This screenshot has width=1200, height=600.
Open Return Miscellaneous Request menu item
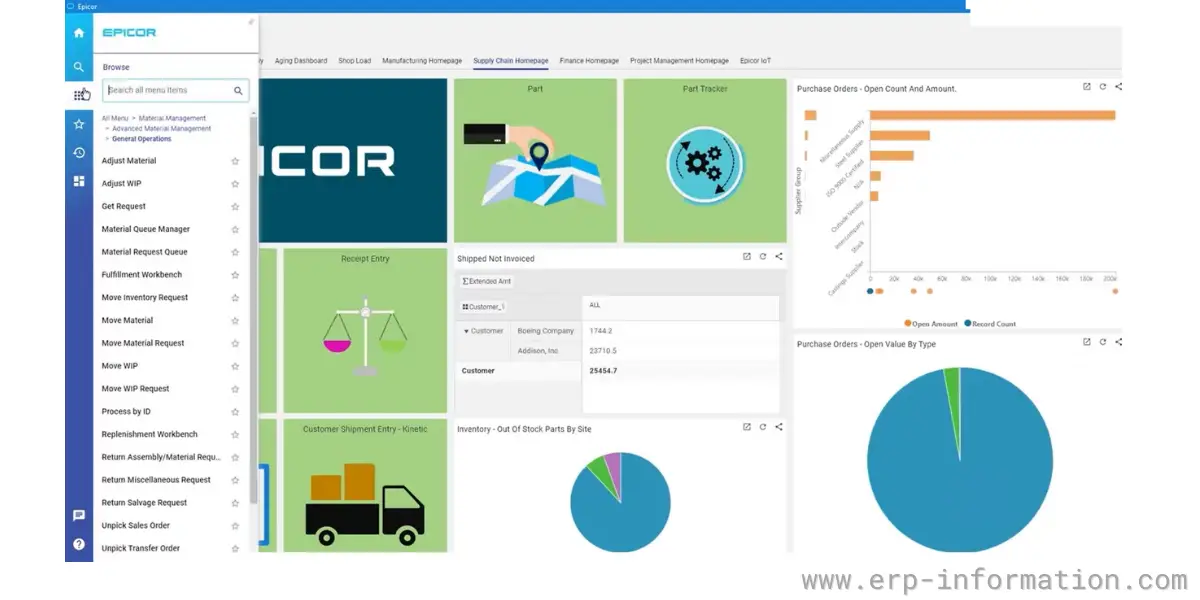coord(156,480)
